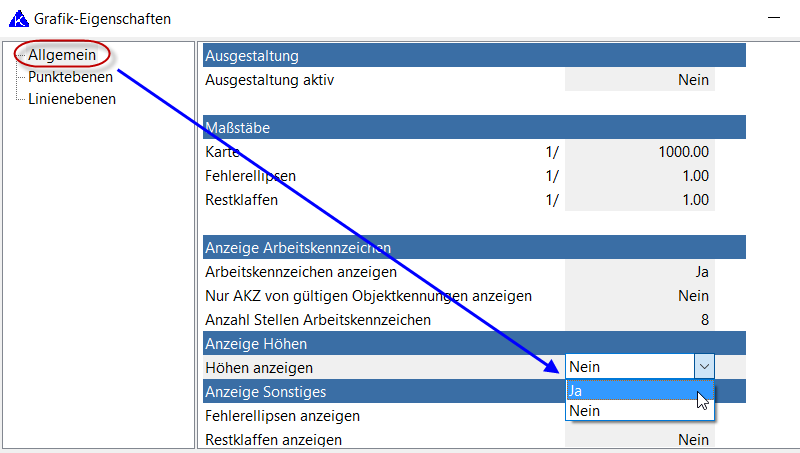Viewport: 800px width, 453px height.
Task: Edit Anzahl Stellen Arbeitskennzeichen value 8
Action: point(640,320)
